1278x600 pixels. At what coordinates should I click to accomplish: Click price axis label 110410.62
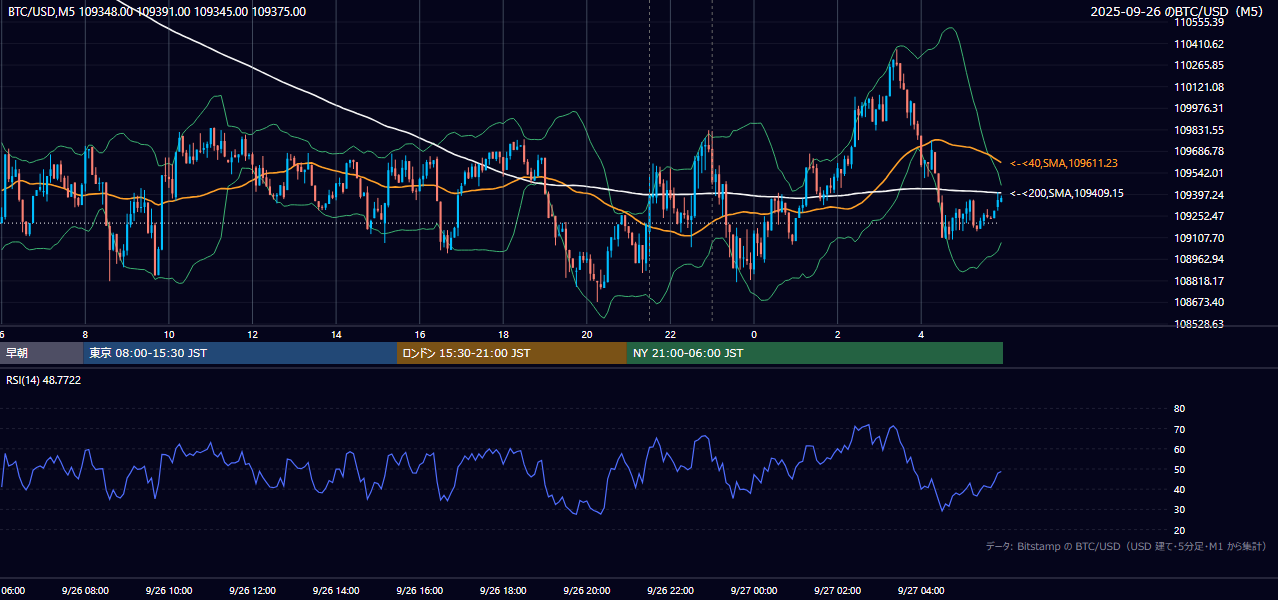tap(1199, 44)
